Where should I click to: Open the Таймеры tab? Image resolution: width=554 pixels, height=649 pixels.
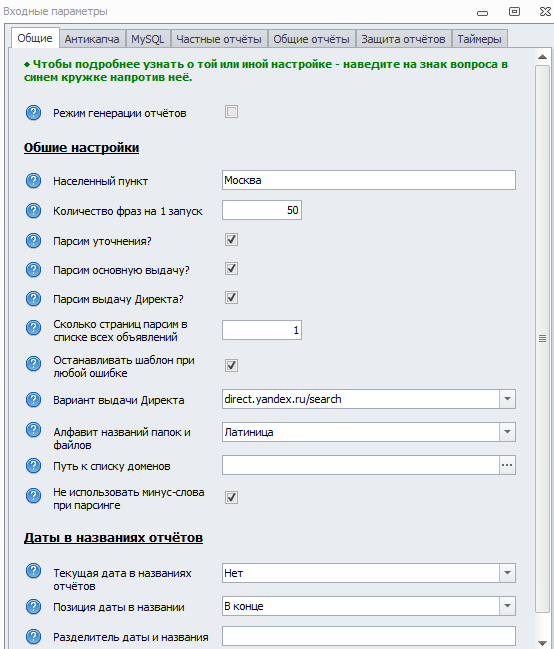coord(479,39)
